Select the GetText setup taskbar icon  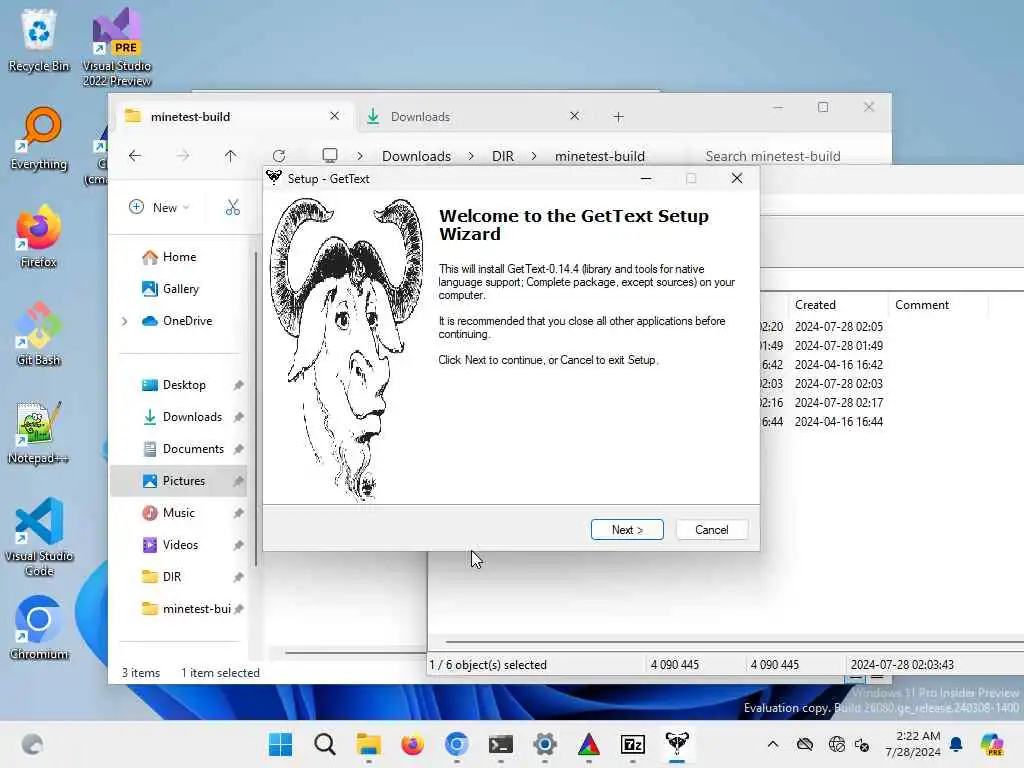(677, 744)
